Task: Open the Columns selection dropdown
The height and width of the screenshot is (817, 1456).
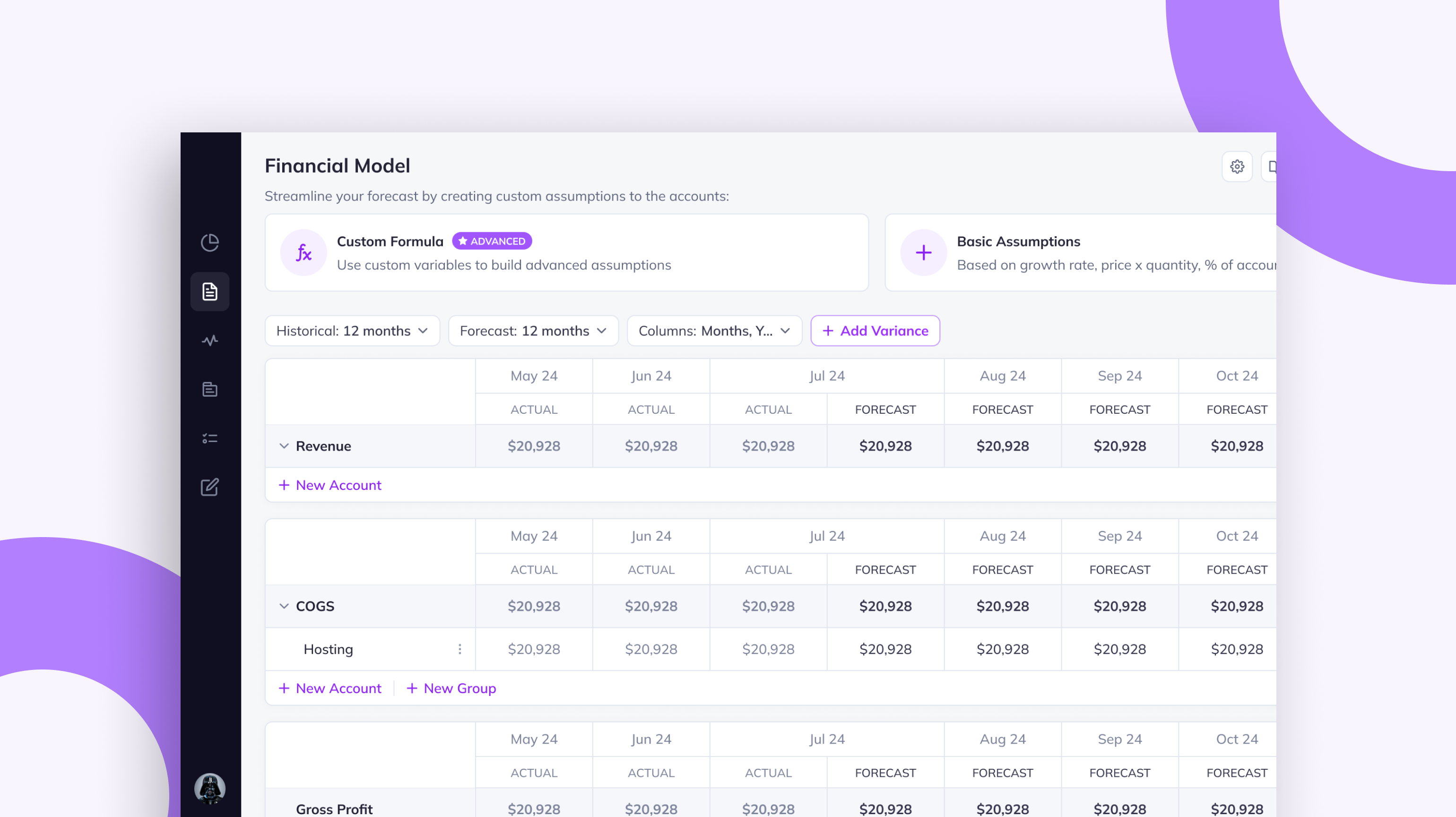Action: point(713,331)
